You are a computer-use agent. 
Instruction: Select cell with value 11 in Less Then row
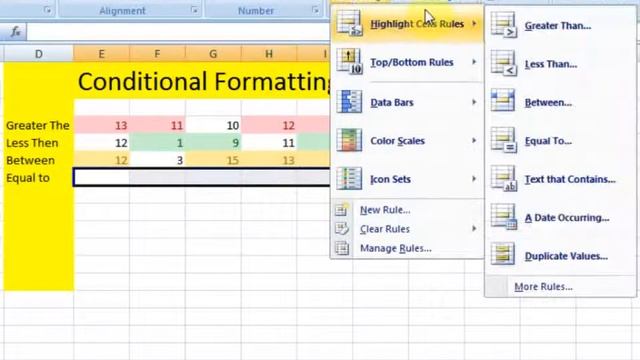point(269,142)
